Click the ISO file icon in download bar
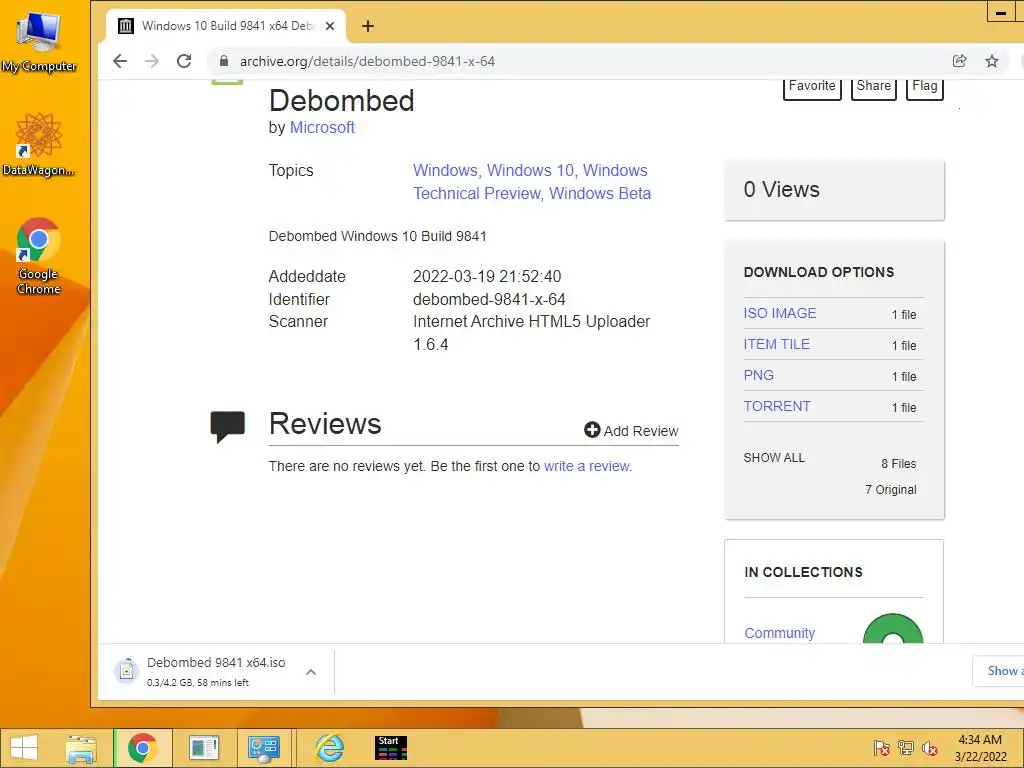This screenshot has height=768, width=1024. (126, 670)
